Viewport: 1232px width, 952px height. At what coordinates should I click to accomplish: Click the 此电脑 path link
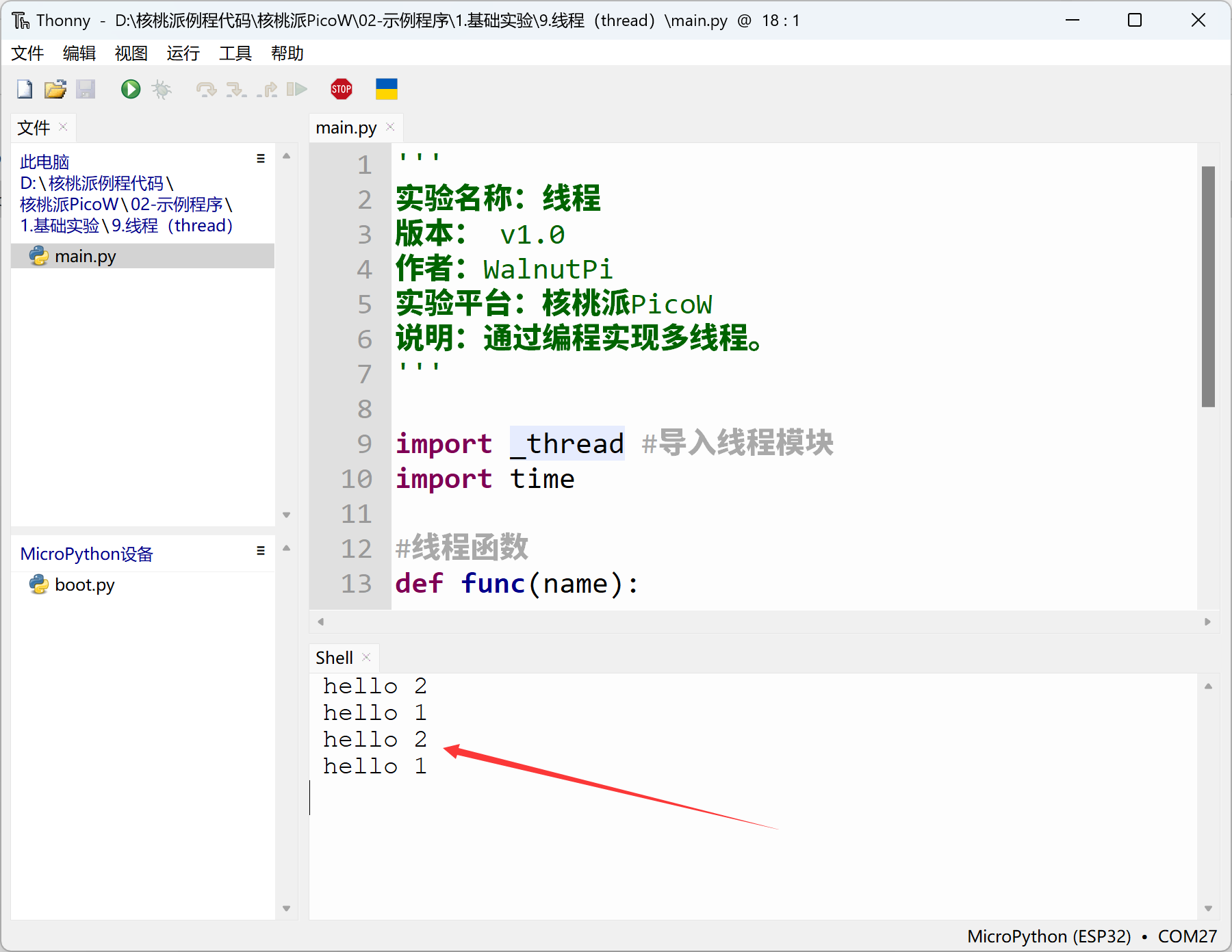pos(44,162)
